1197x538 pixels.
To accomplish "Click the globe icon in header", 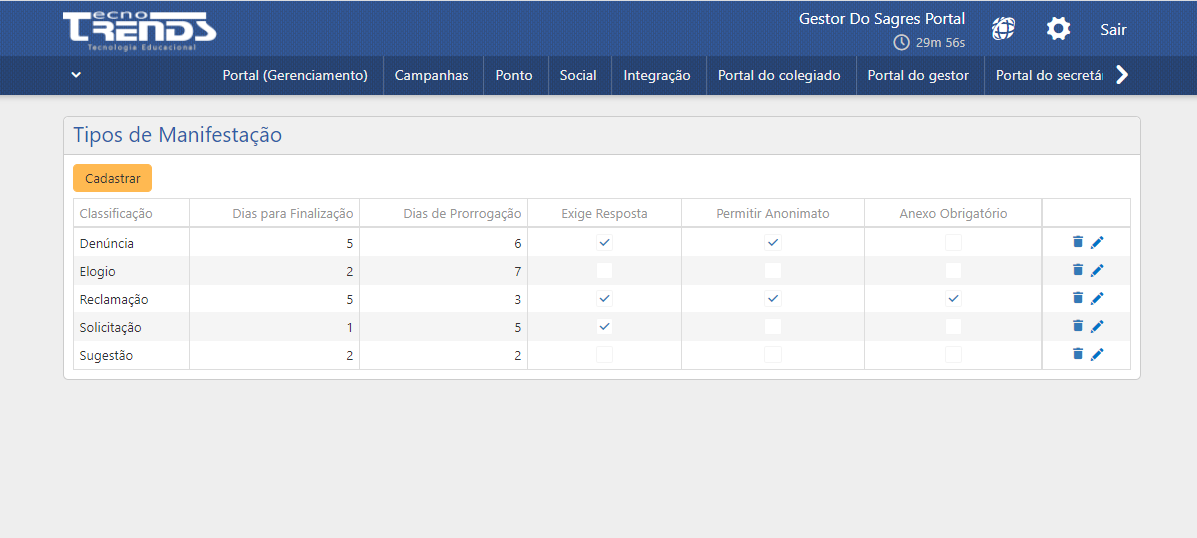I will [x=1003, y=29].
